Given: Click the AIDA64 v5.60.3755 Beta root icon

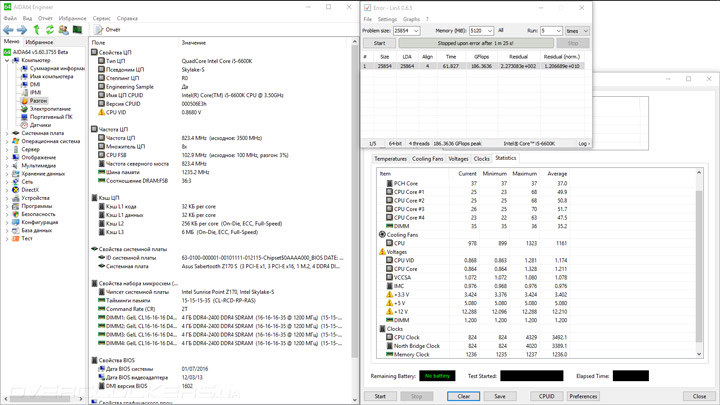Looking at the screenshot, I should [8, 52].
